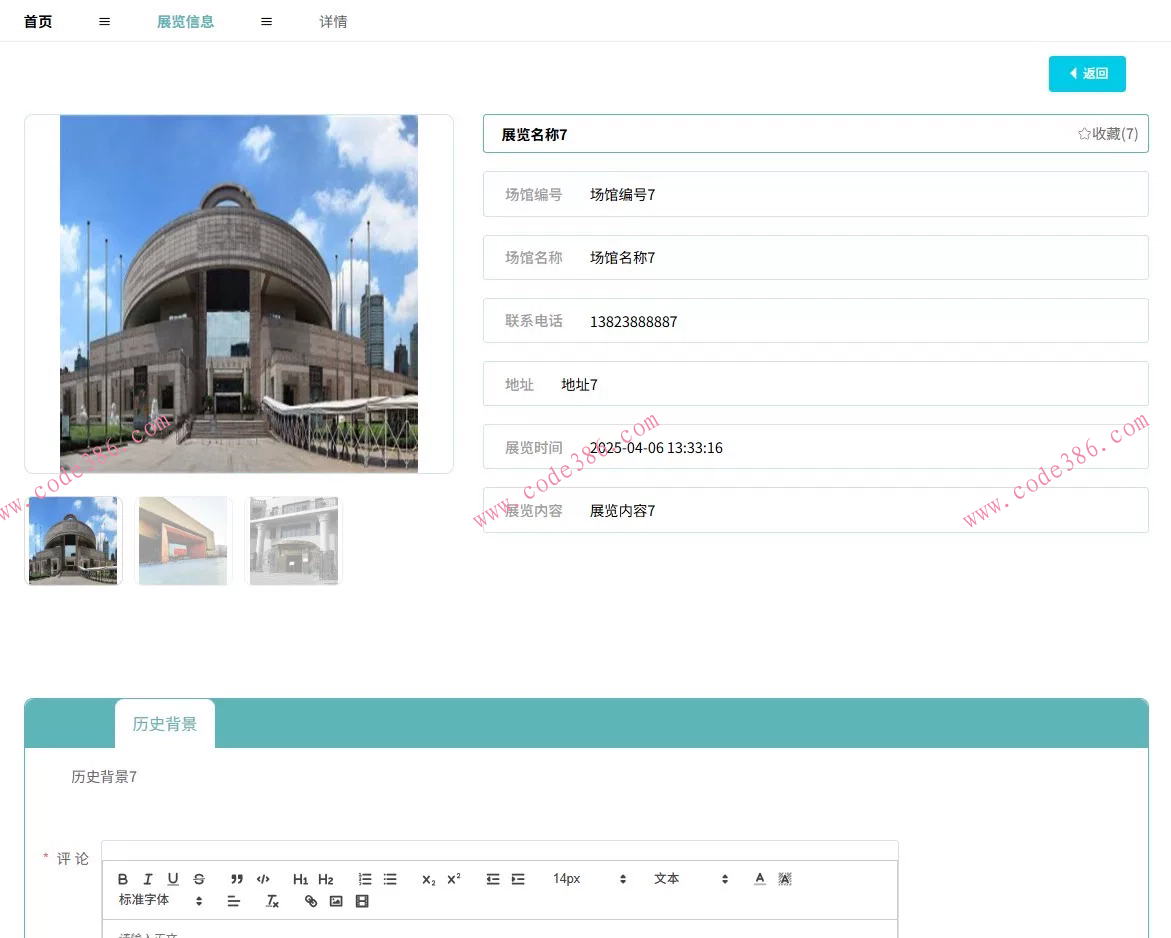1171x938 pixels.
Task: Apply superscript formatting to comment text
Action: (x=451, y=879)
